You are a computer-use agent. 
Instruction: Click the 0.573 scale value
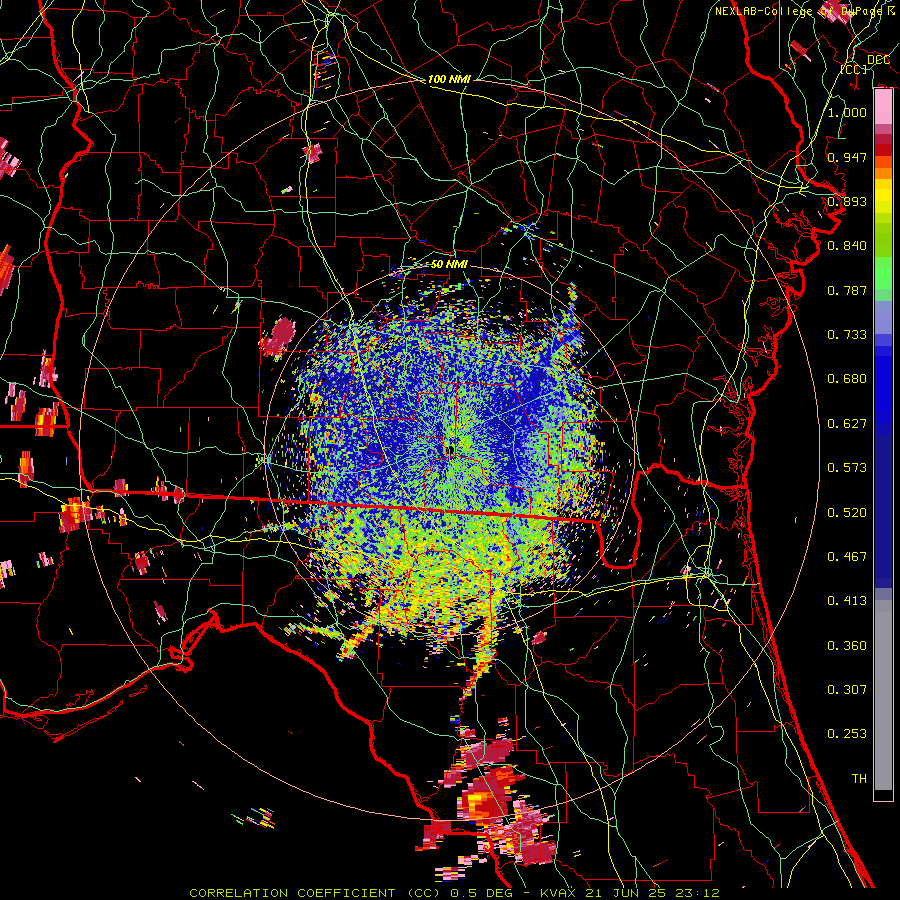pos(847,468)
